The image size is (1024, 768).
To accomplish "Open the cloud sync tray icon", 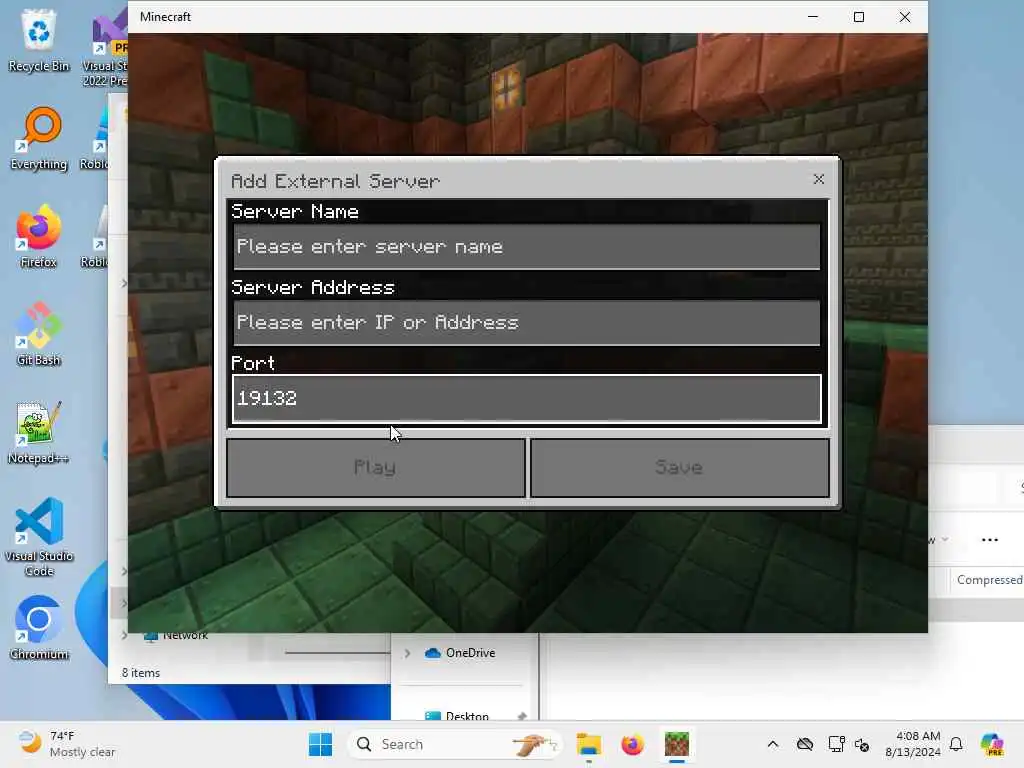I will tap(805, 744).
